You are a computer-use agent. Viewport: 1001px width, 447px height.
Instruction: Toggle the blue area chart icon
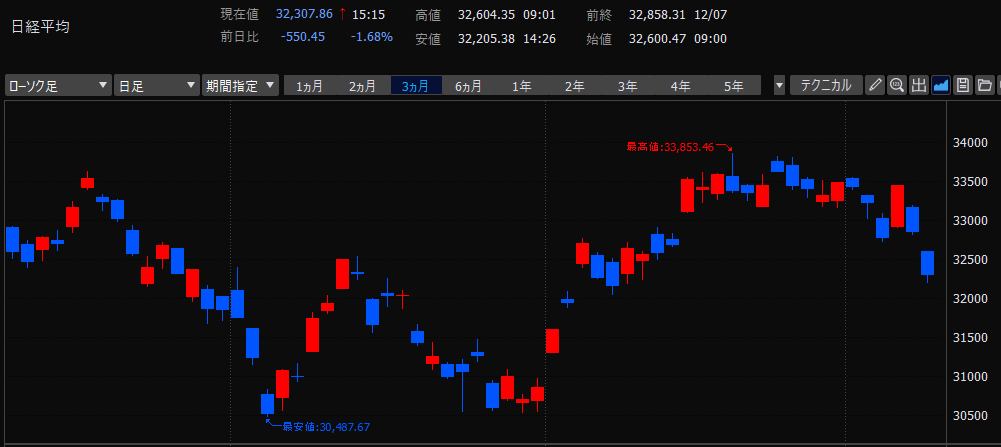[x=941, y=85]
